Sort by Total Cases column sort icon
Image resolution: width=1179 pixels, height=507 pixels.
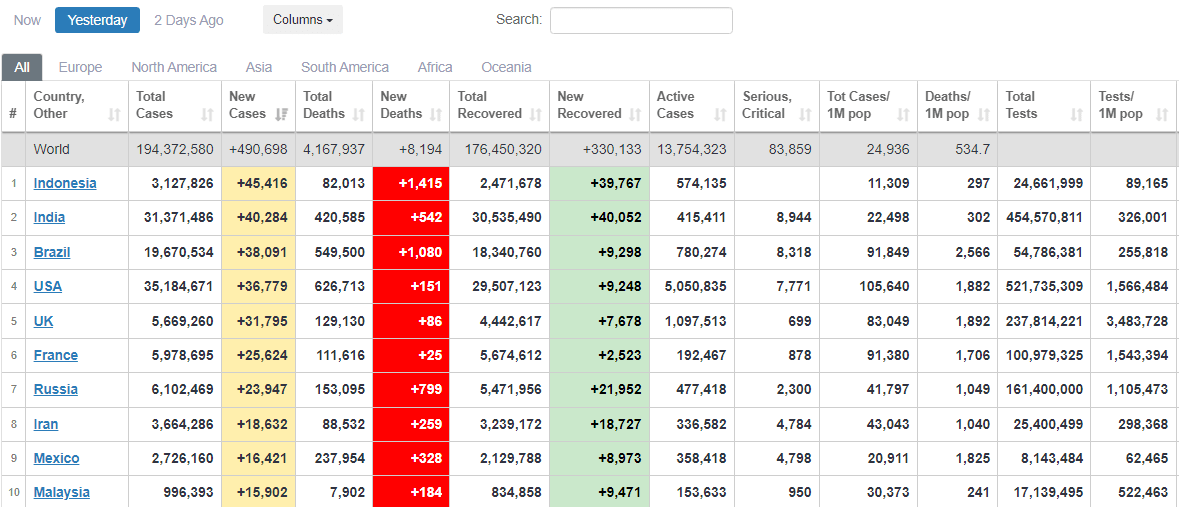pyautogui.click(x=207, y=114)
